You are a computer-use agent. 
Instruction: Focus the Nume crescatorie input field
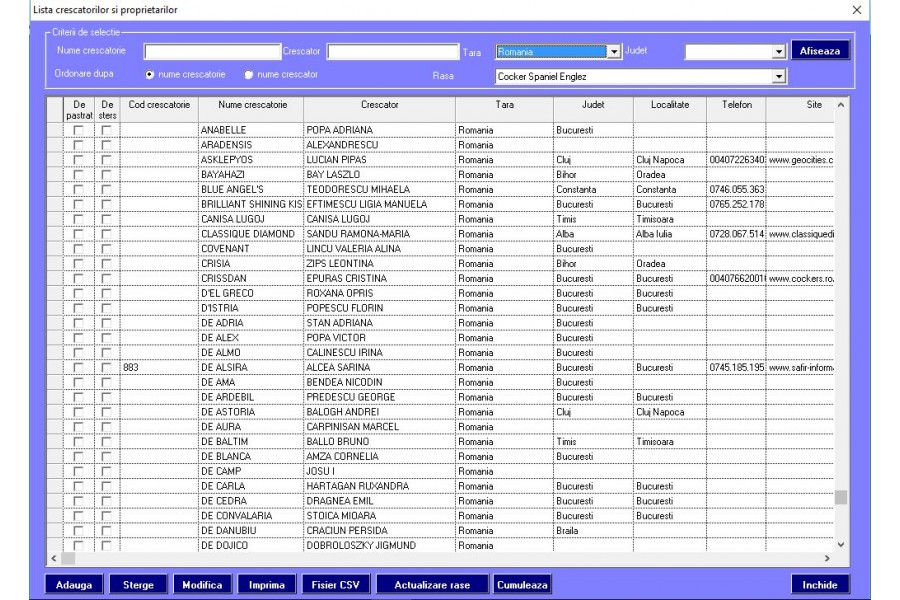pos(212,52)
